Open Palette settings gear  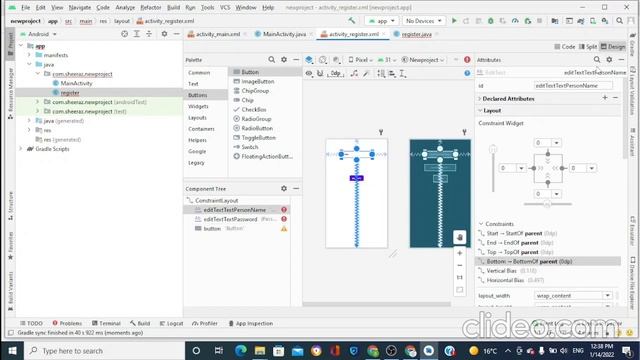point(284,60)
